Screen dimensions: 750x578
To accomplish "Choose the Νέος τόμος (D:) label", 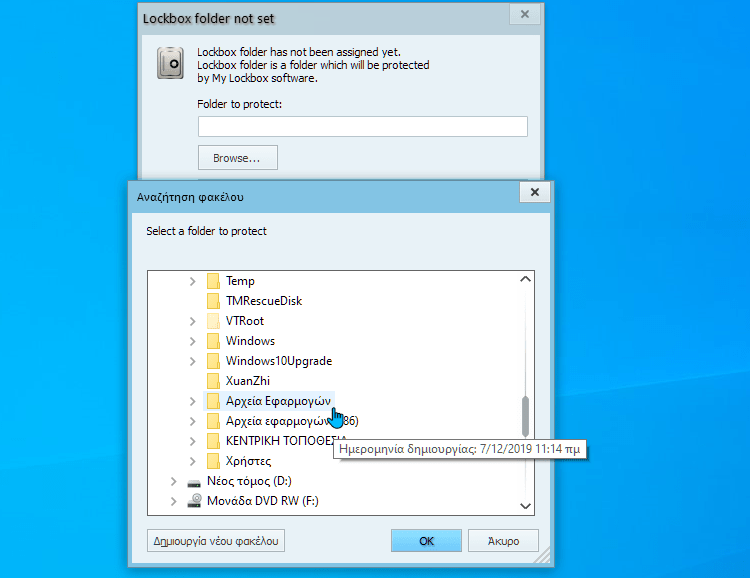I will coord(249,481).
